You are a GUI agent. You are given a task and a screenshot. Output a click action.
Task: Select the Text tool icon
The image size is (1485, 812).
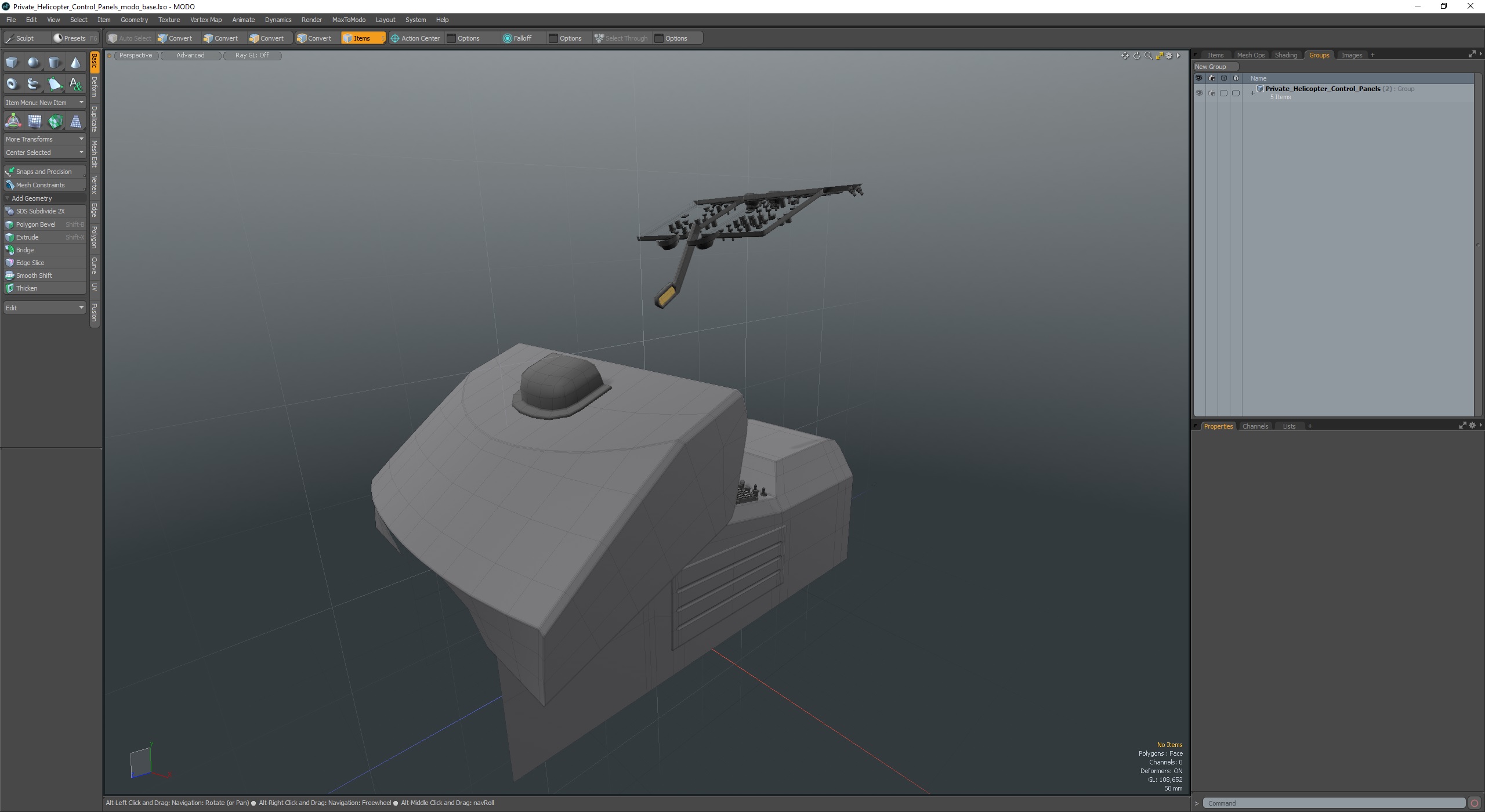click(75, 84)
